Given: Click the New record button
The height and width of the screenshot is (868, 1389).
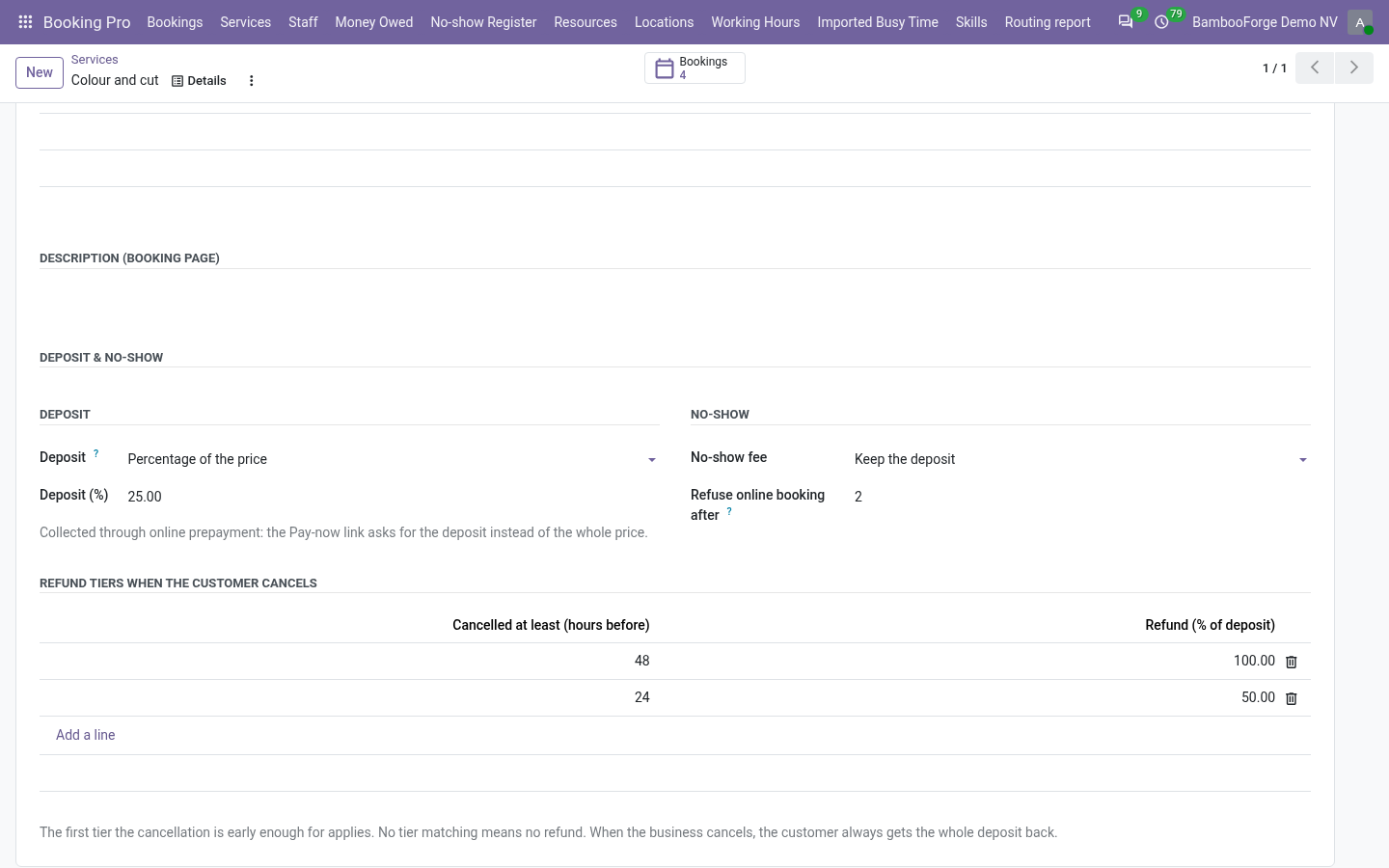Looking at the screenshot, I should (40, 72).
